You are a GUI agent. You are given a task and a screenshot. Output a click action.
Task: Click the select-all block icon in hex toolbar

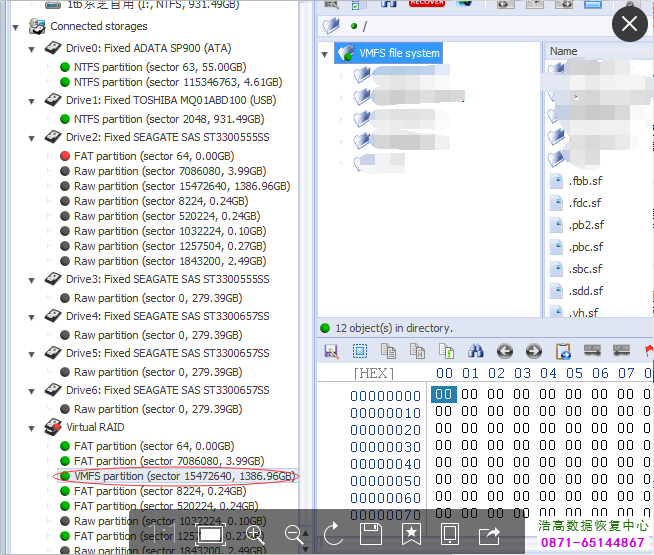click(x=360, y=351)
